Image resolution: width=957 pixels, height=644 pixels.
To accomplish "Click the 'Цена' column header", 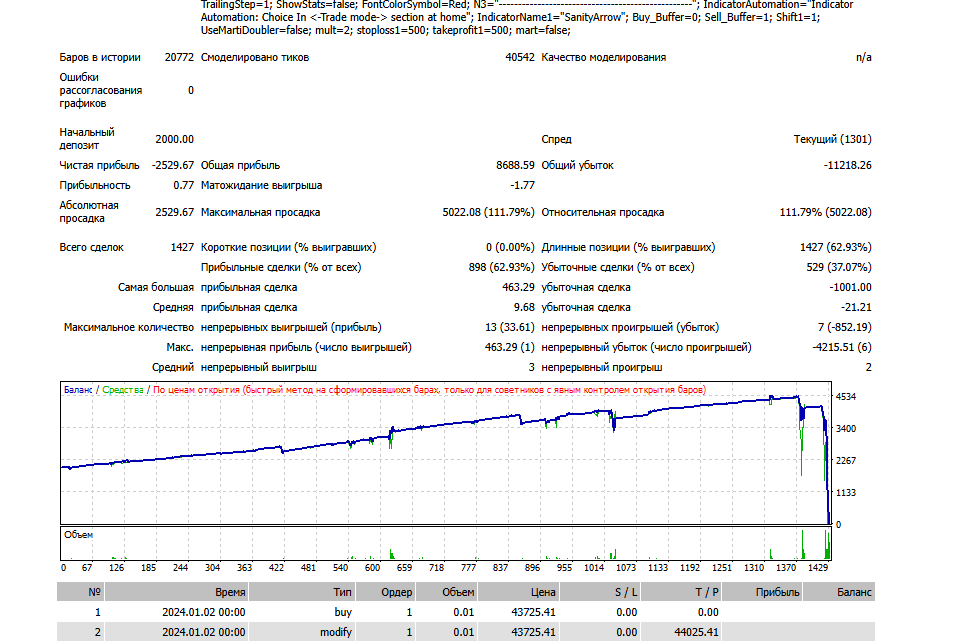I will 543,592.
